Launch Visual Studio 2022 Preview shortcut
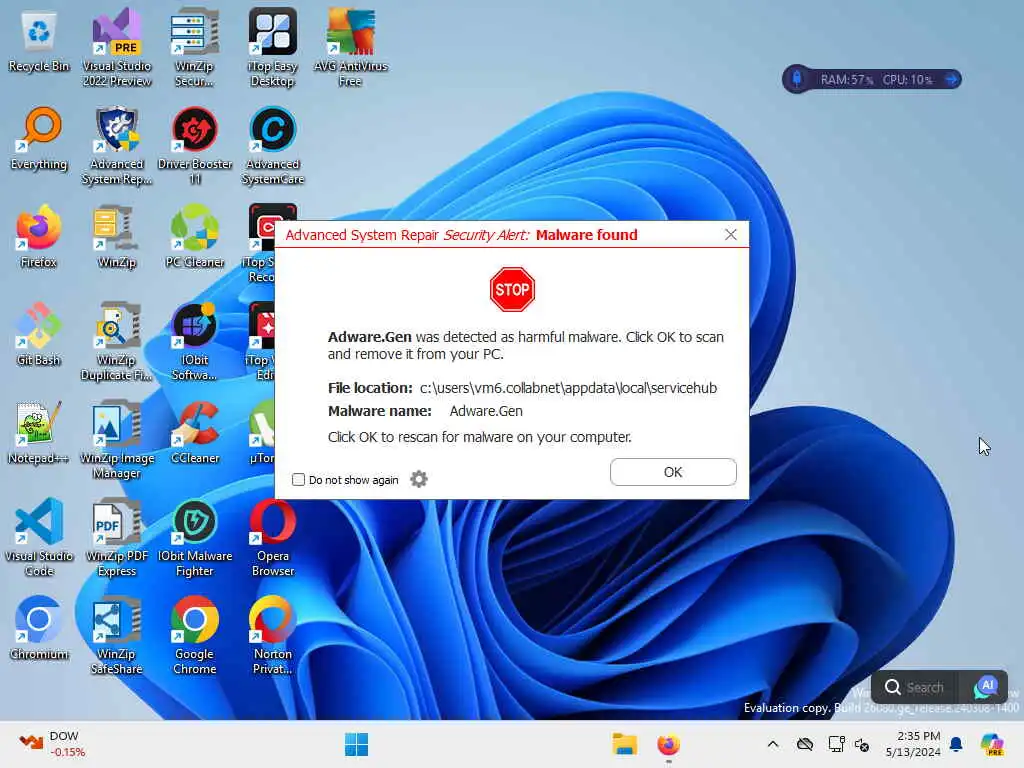 pyautogui.click(x=116, y=47)
